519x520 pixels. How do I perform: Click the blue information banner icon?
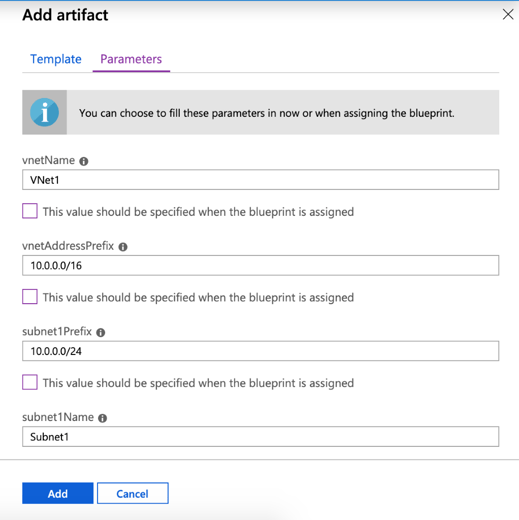tap(44, 112)
